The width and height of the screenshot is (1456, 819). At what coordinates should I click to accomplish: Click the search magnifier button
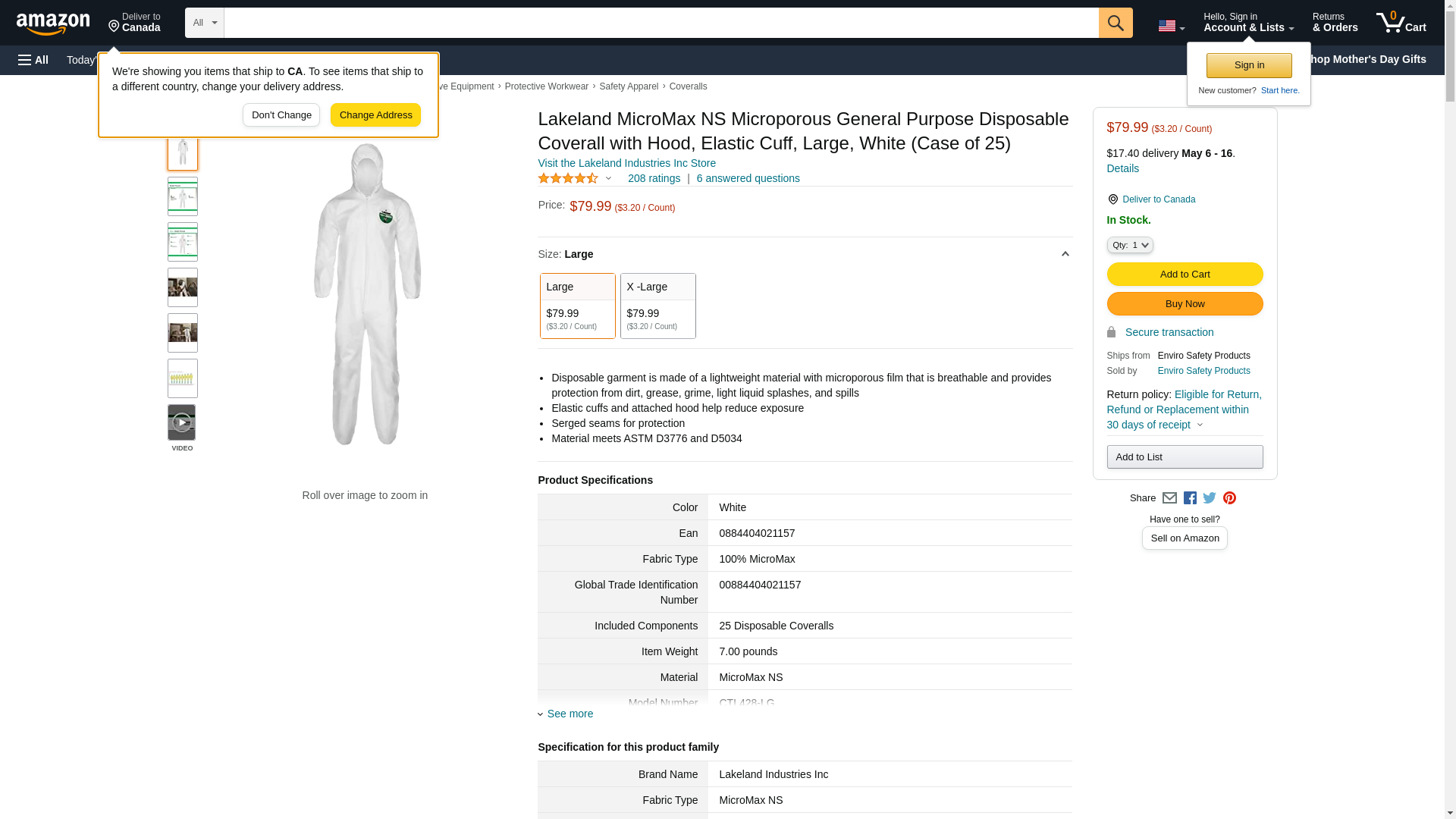[1115, 23]
